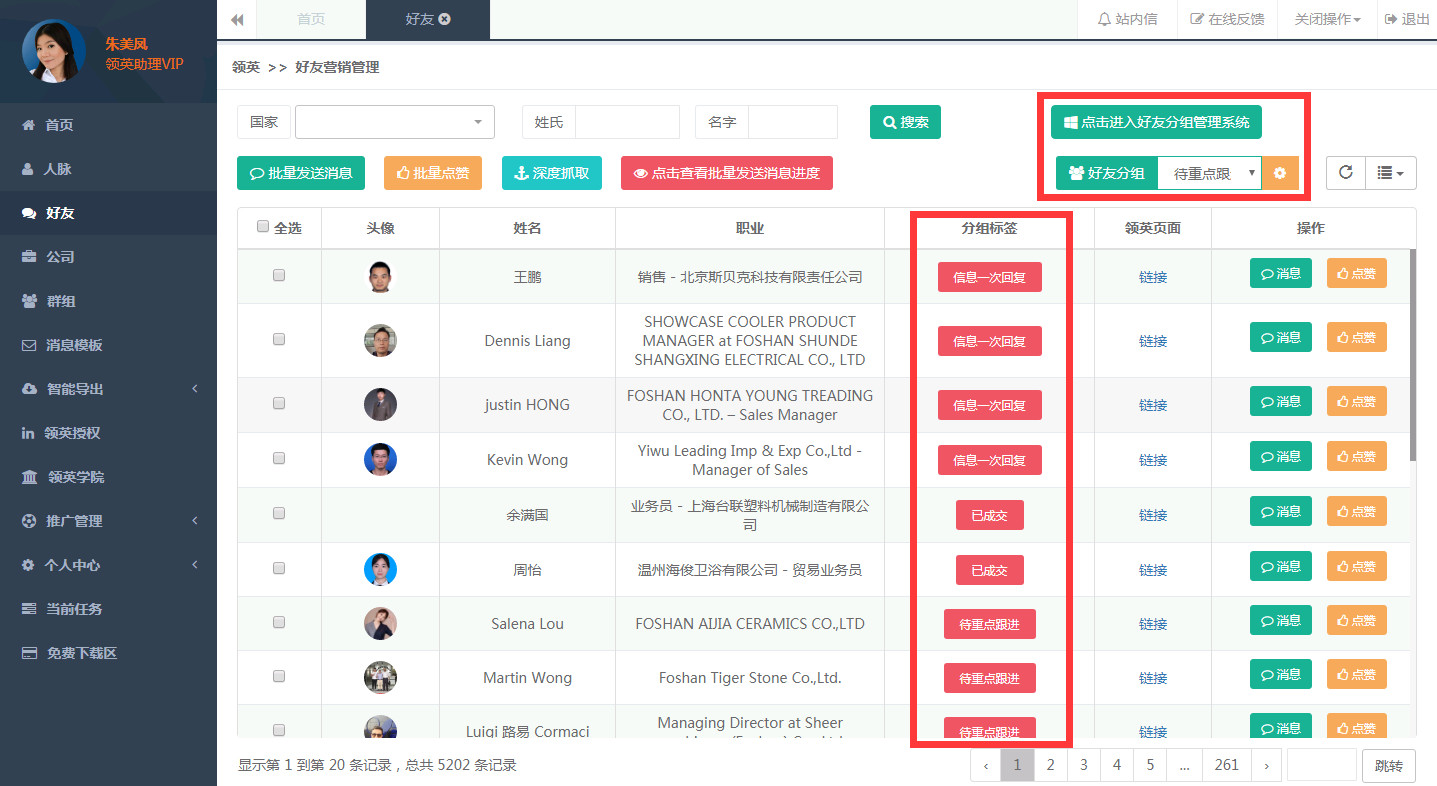Check the box for Dennis Liang's row
The width and height of the screenshot is (1437, 786).
tap(279, 339)
